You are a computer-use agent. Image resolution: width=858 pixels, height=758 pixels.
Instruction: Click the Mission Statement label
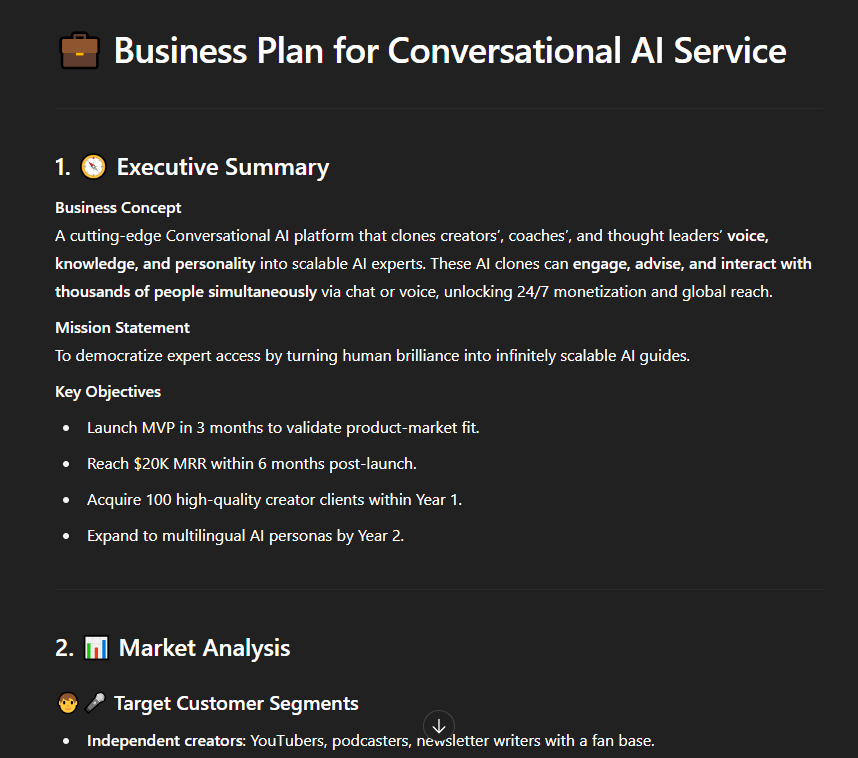tap(123, 328)
